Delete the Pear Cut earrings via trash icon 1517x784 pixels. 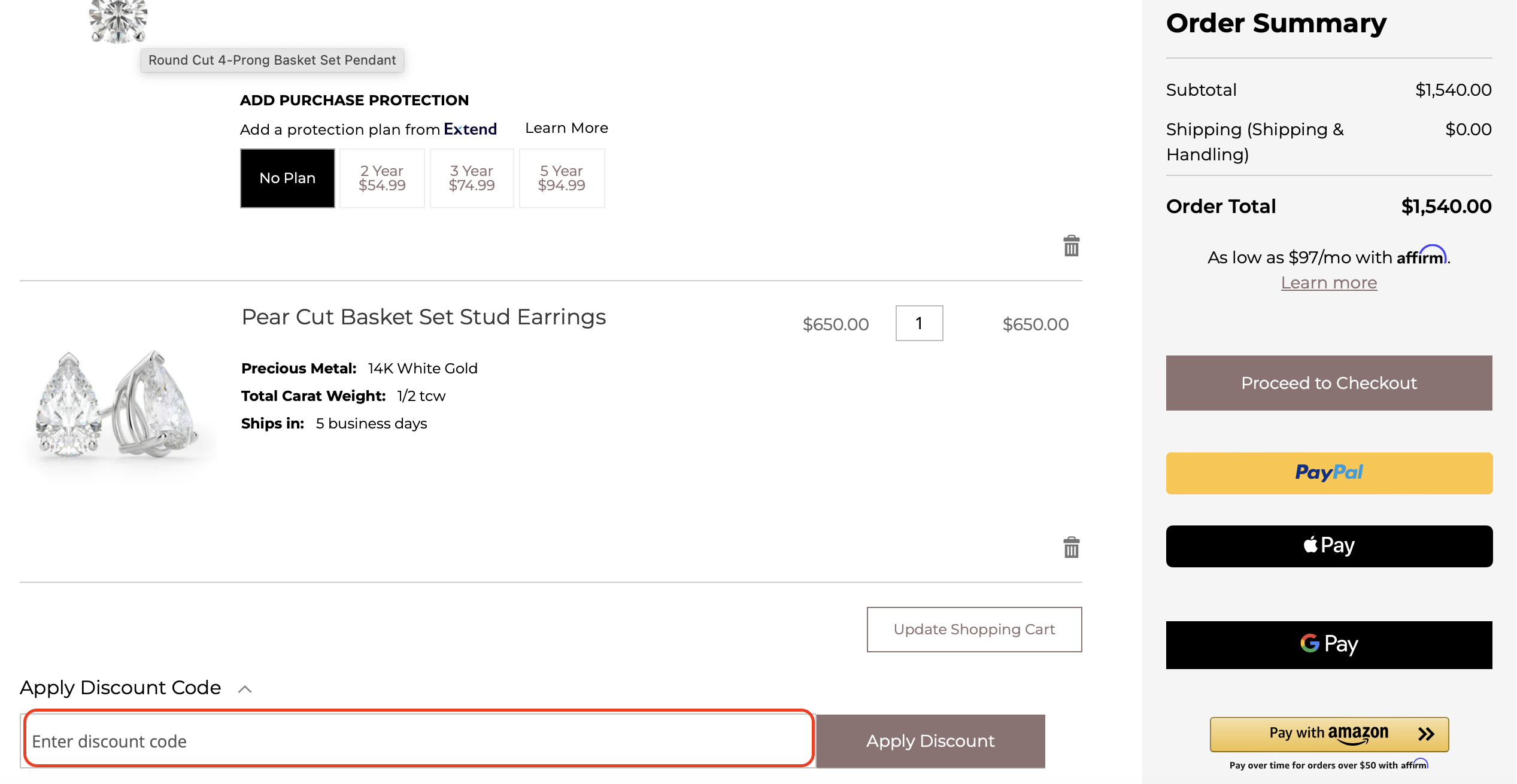pos(1071,546)
